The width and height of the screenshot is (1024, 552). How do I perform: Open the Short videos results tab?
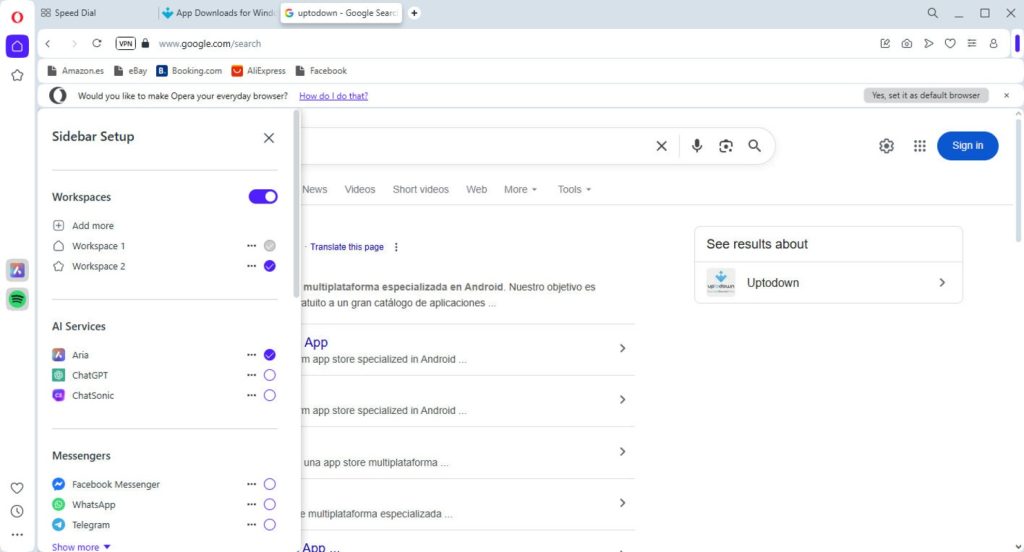[421, 189]
